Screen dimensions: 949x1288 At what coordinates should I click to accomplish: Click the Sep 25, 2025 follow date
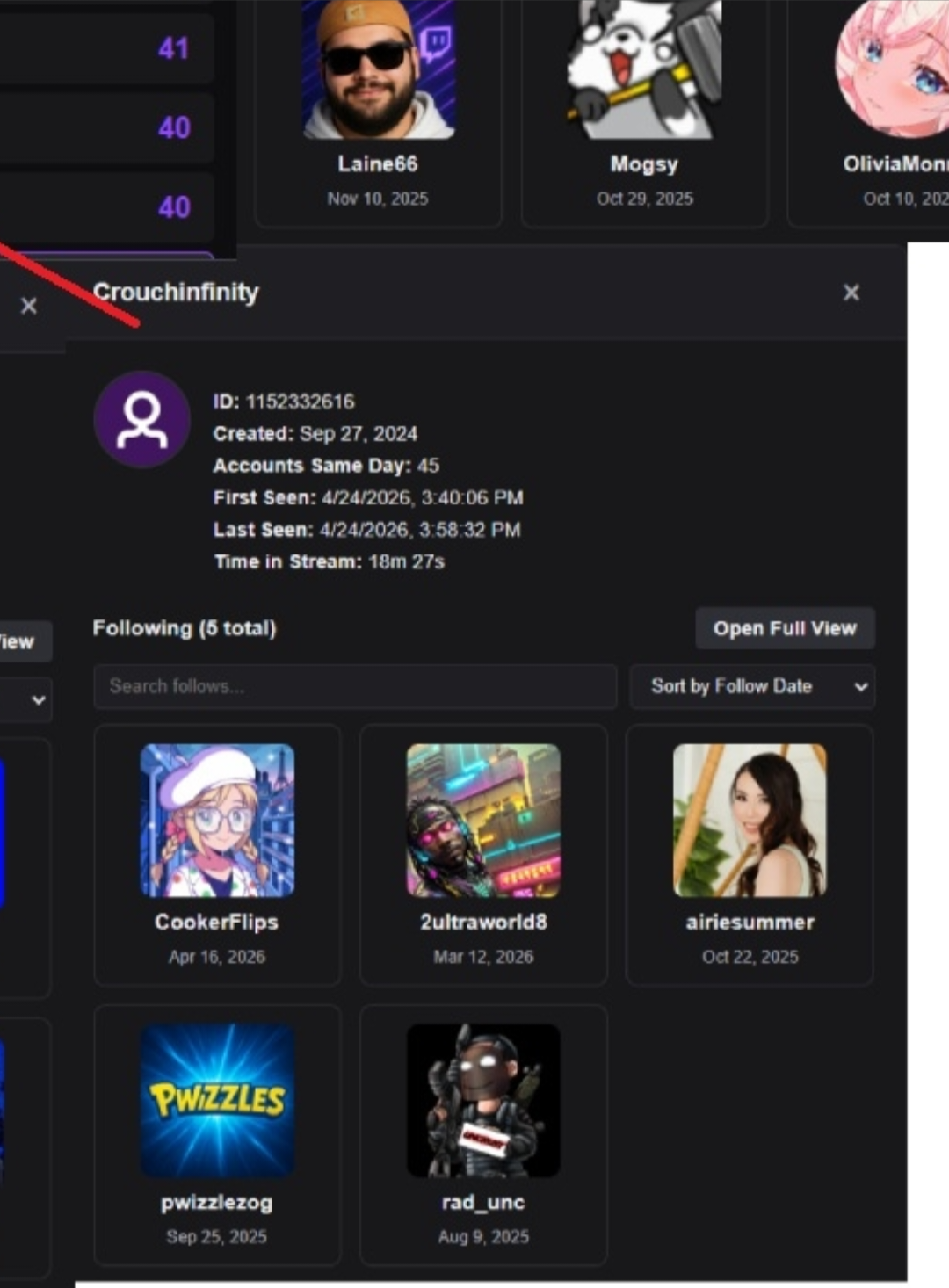coord(217,1236)
